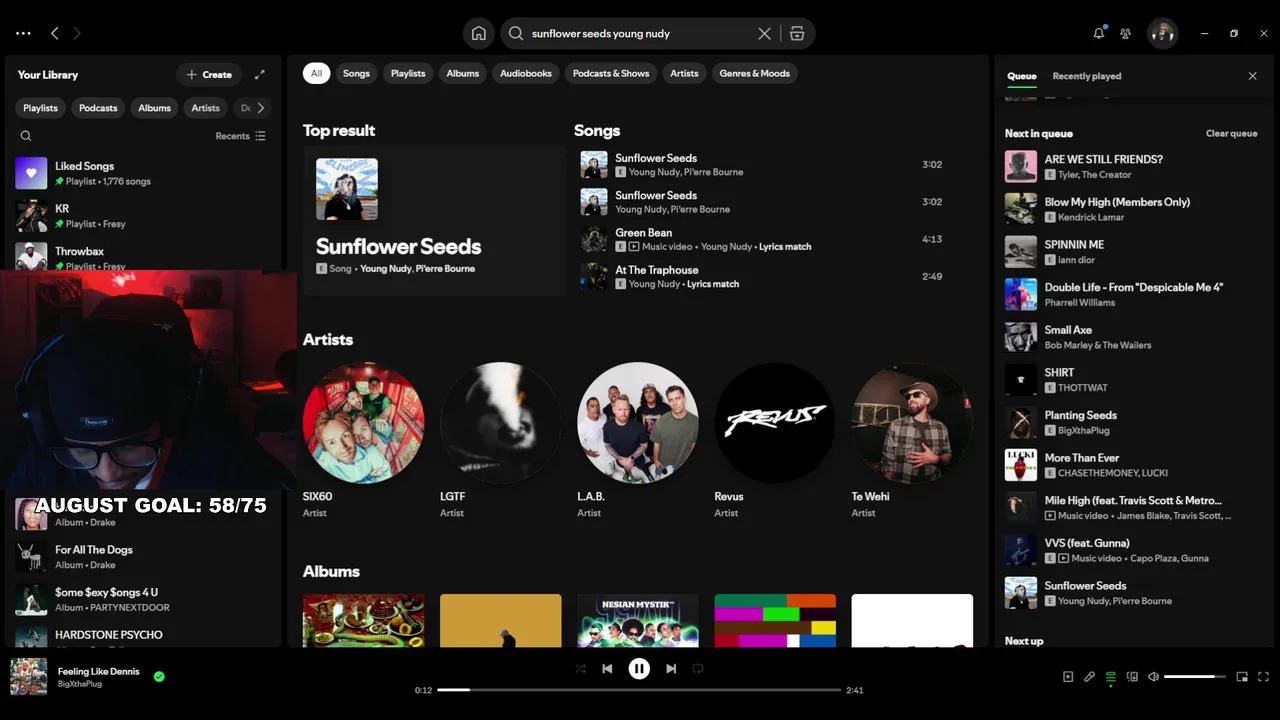1280x720 pixels.
Task: Navigate back with the left arrow
Action: coord(54,33)
